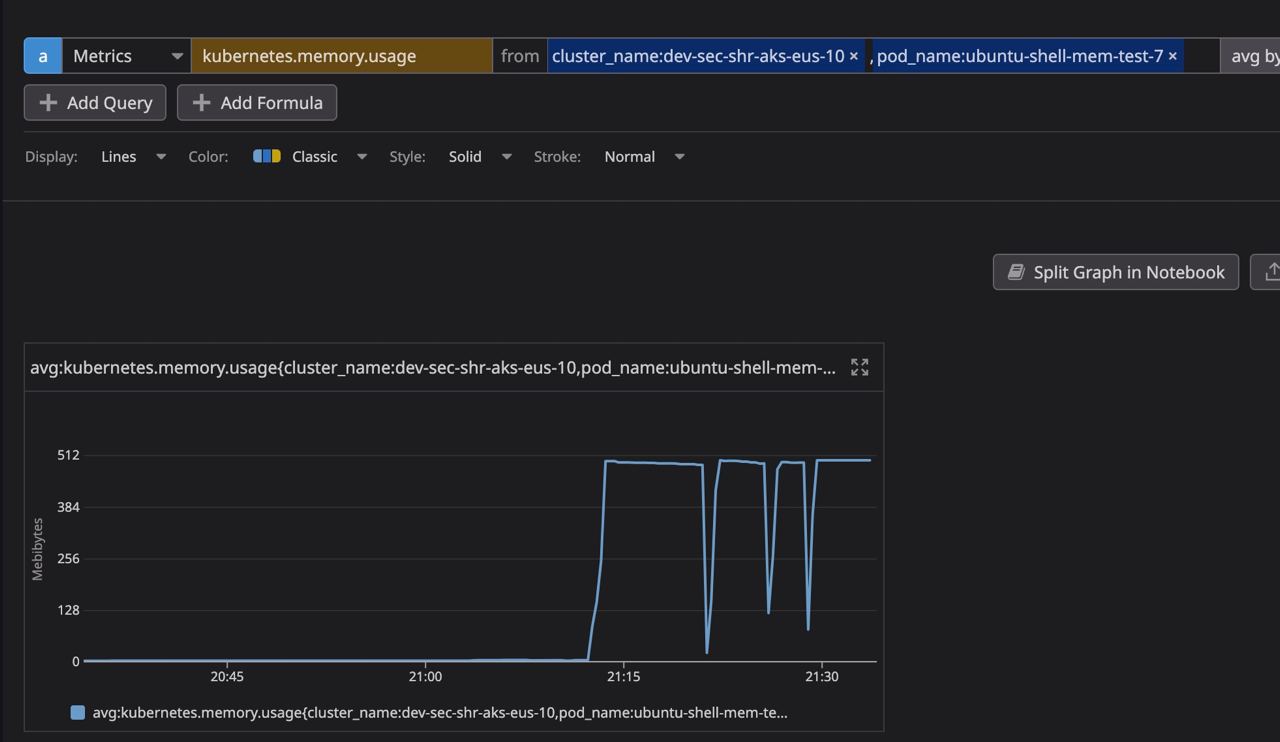Click the Add Formula button
This screenshot has width=1280, height=742.
click(256, 102)
